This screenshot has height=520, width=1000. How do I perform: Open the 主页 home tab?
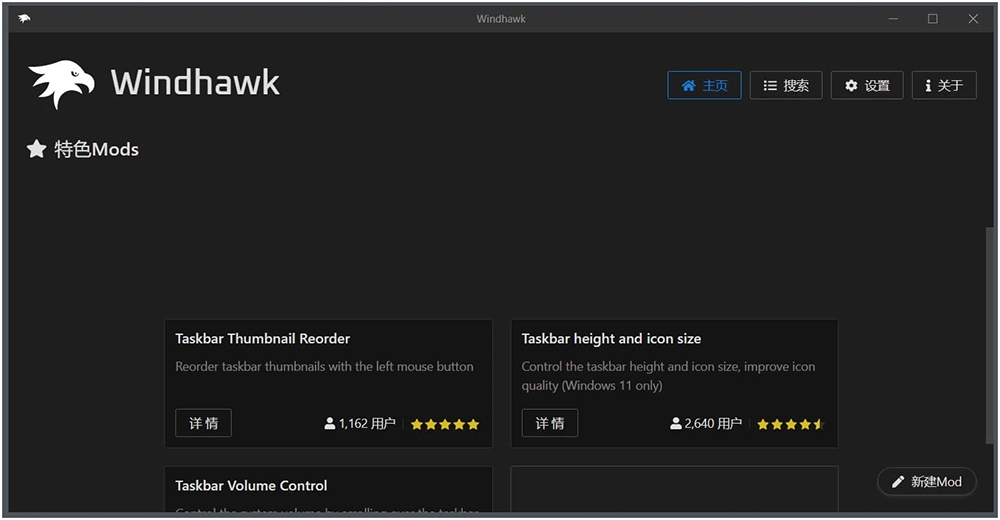click(x=704, y=85)
